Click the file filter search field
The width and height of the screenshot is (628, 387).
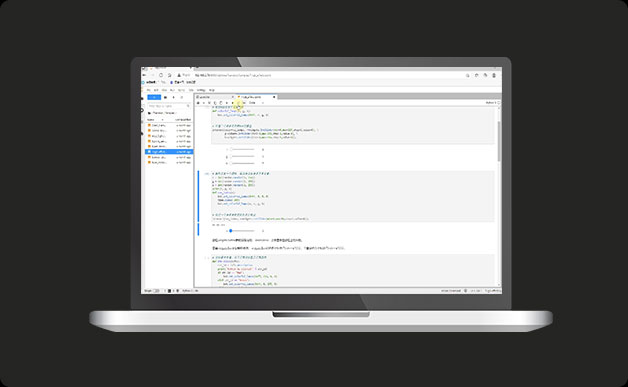tap(169, 106)
